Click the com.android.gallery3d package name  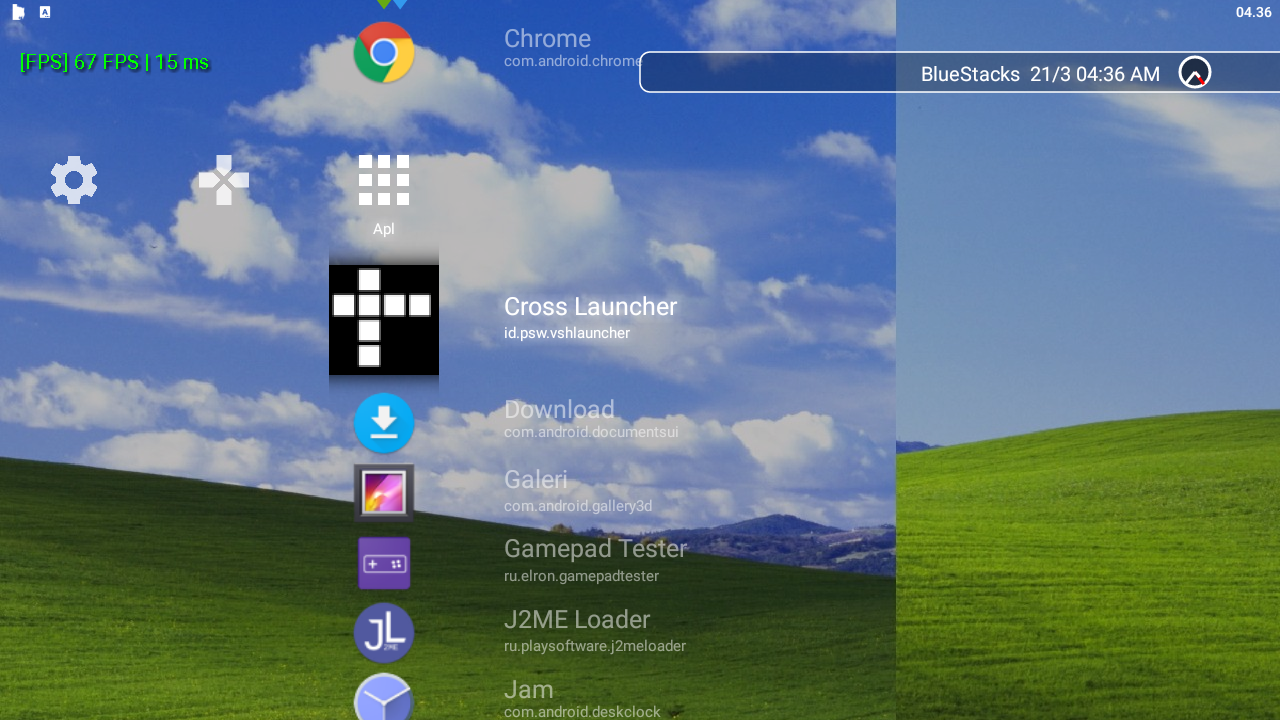click(578, 506)
